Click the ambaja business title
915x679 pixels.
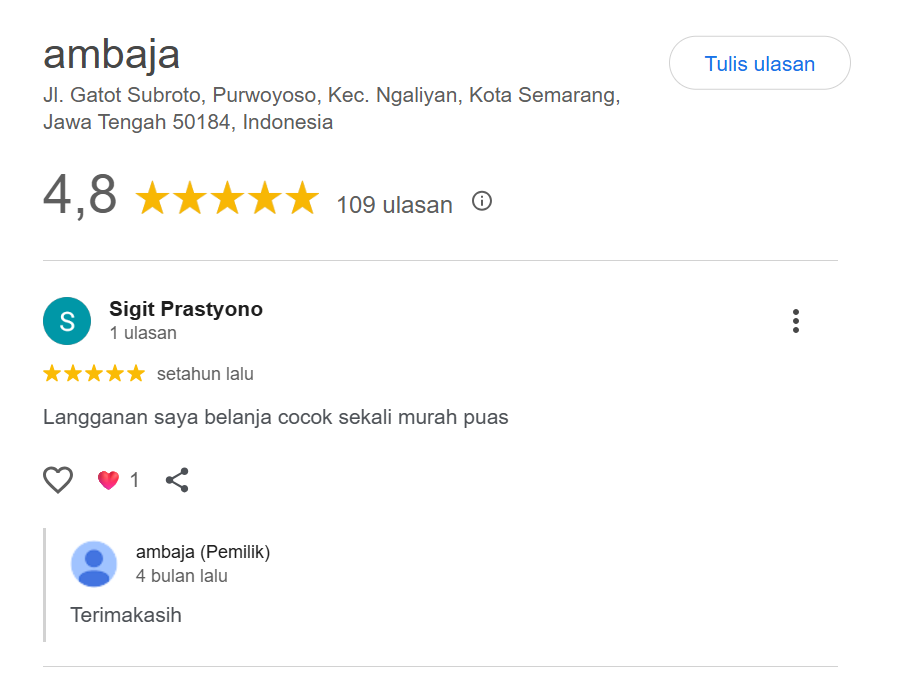coord(111,54)
